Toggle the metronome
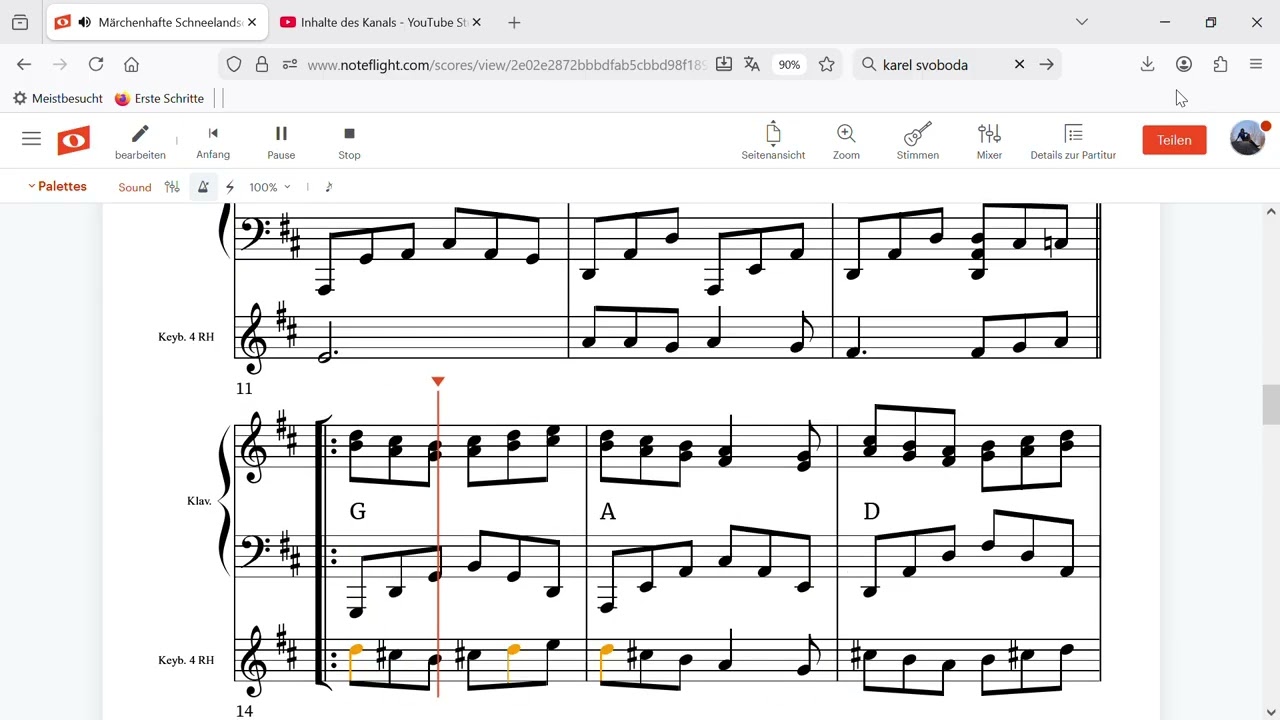The image size is (1280, 720). [x=203, y=187]
